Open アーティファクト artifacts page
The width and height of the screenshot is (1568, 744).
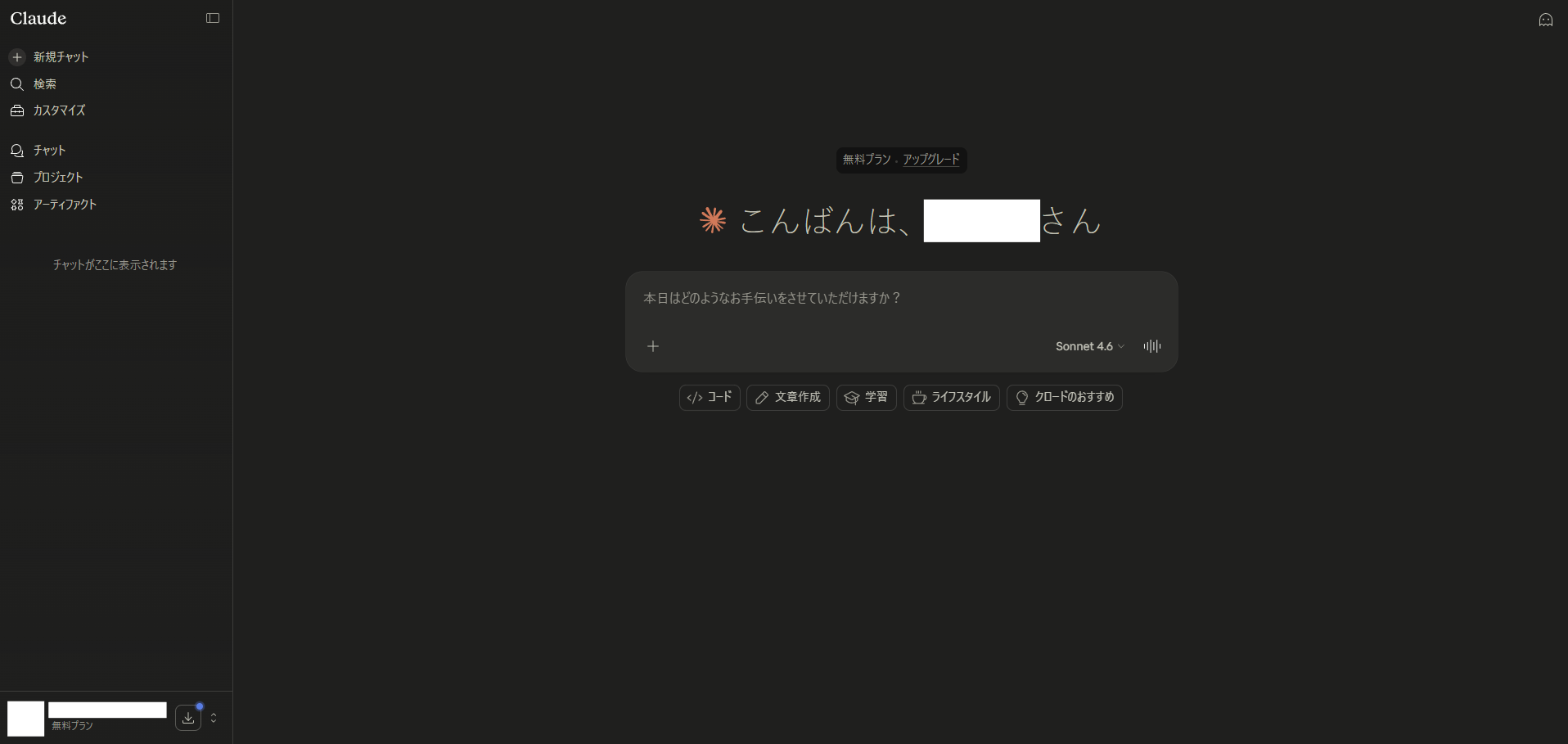[65, 205]
